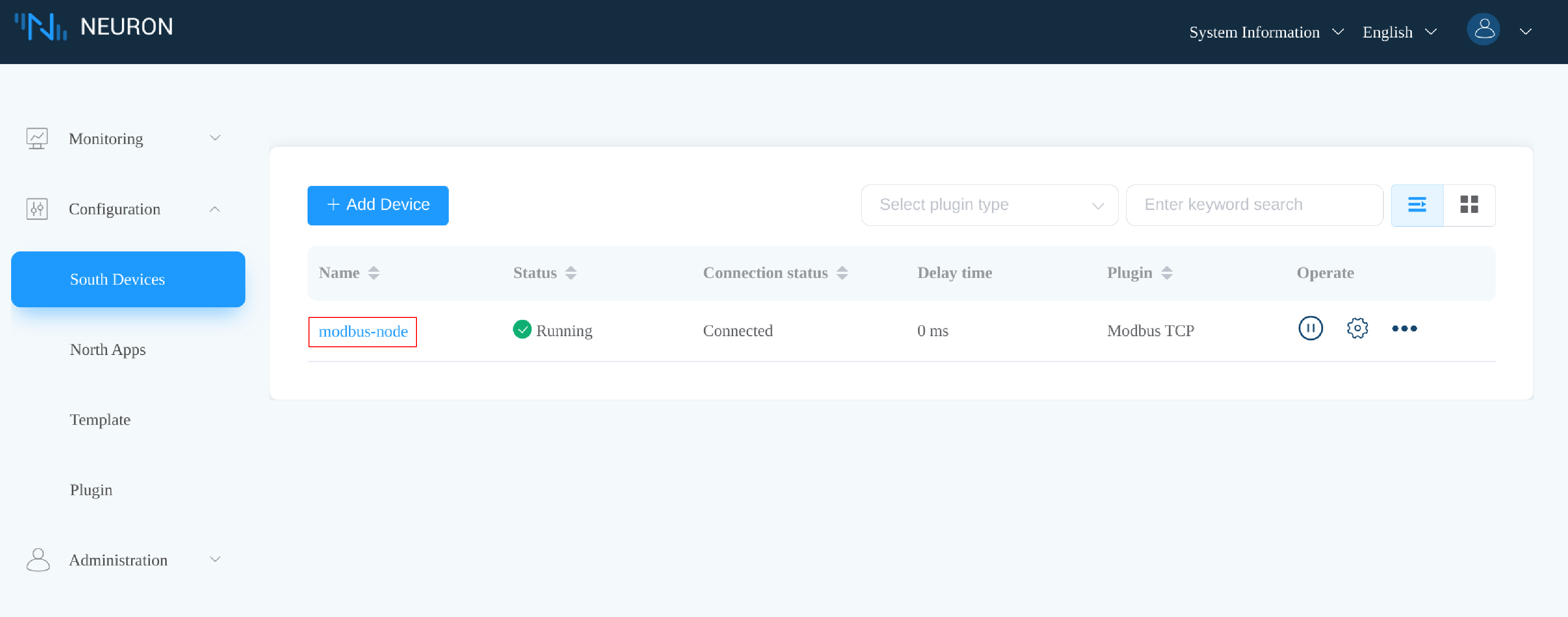Click the Connected status text
The width and height of the screenshot is (1568, 617).
tap(738, 330)
